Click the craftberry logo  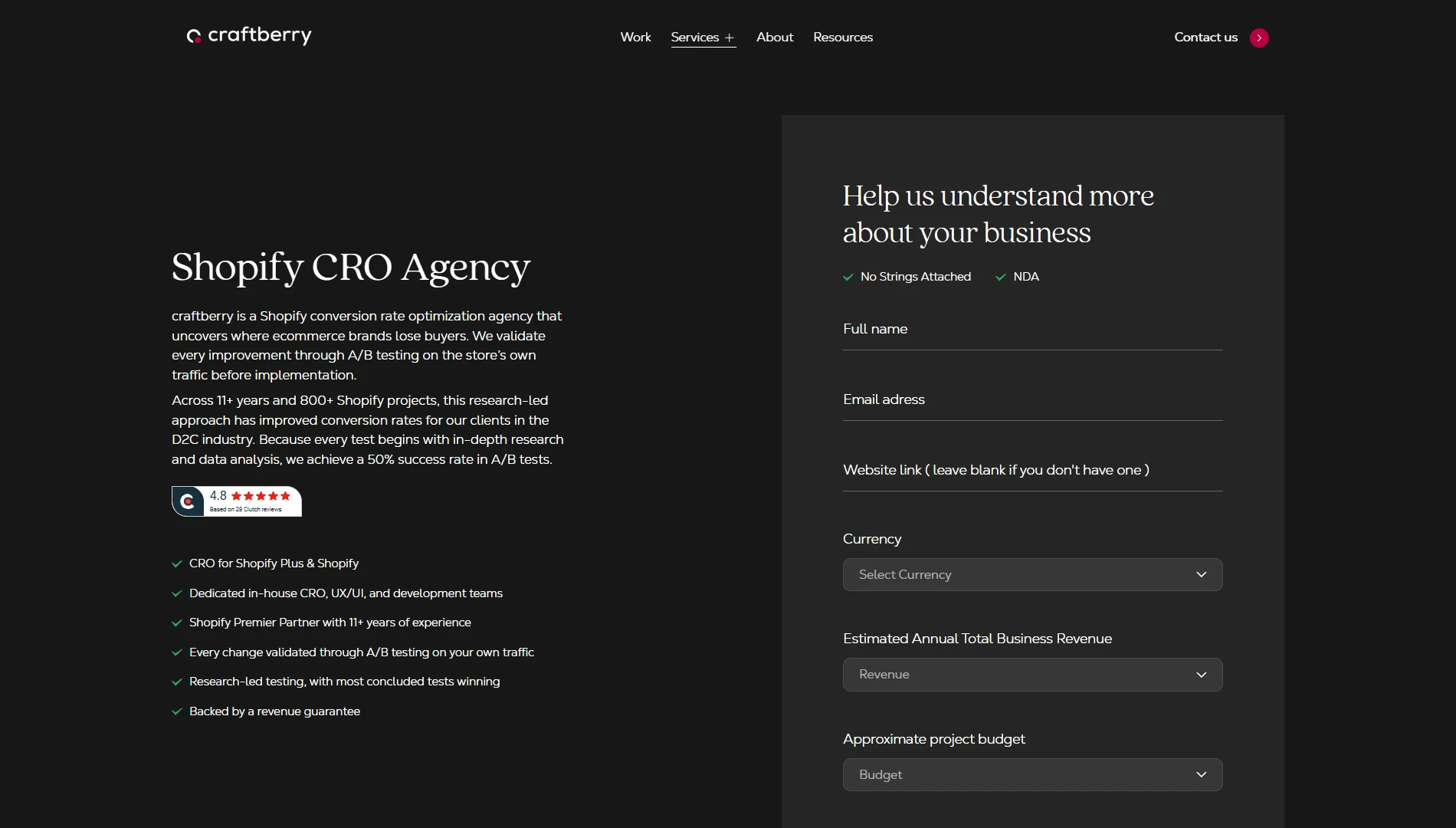pos(249,36)
